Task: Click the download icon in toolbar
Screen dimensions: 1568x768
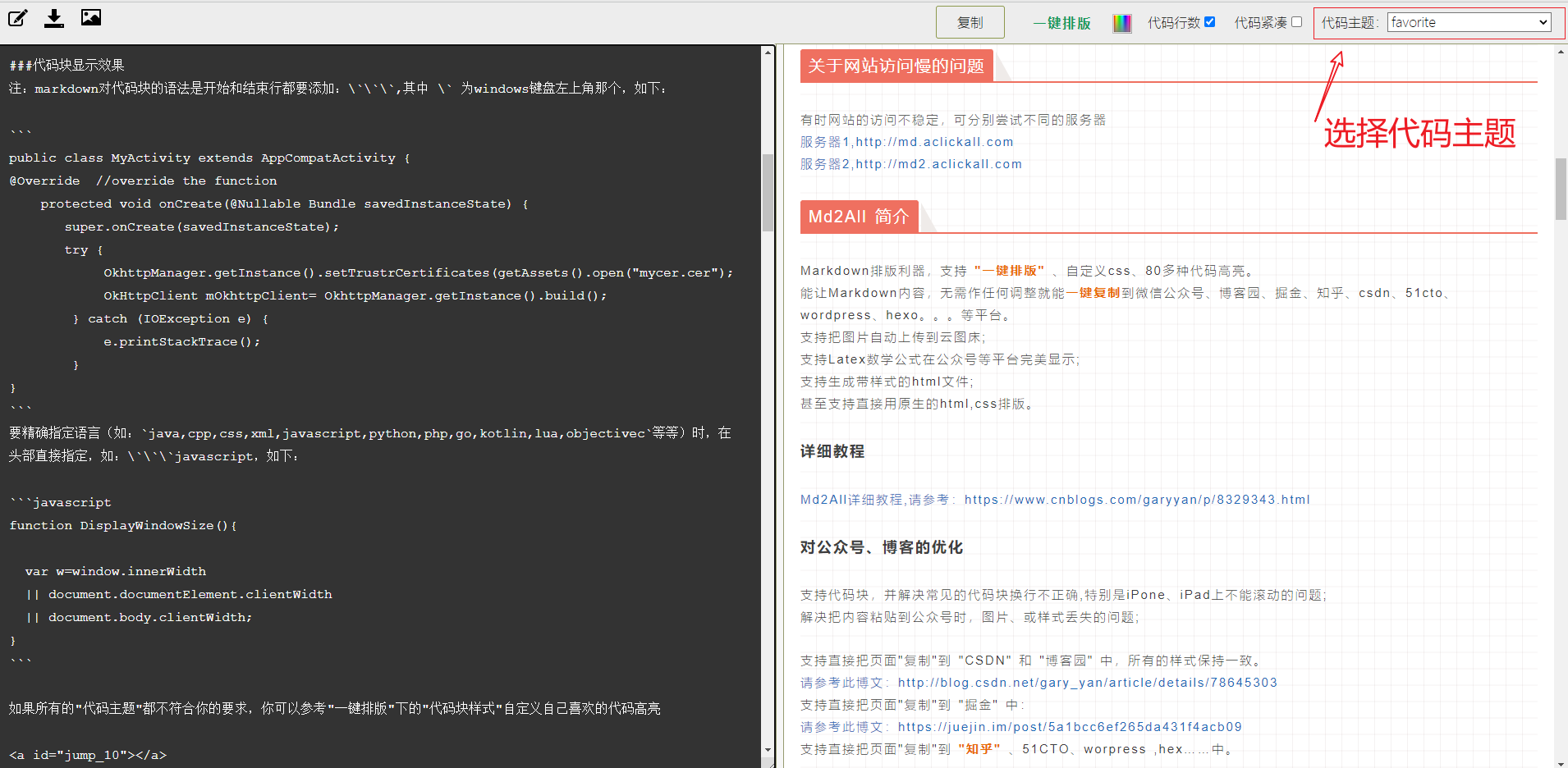Action: click(54, 18)
